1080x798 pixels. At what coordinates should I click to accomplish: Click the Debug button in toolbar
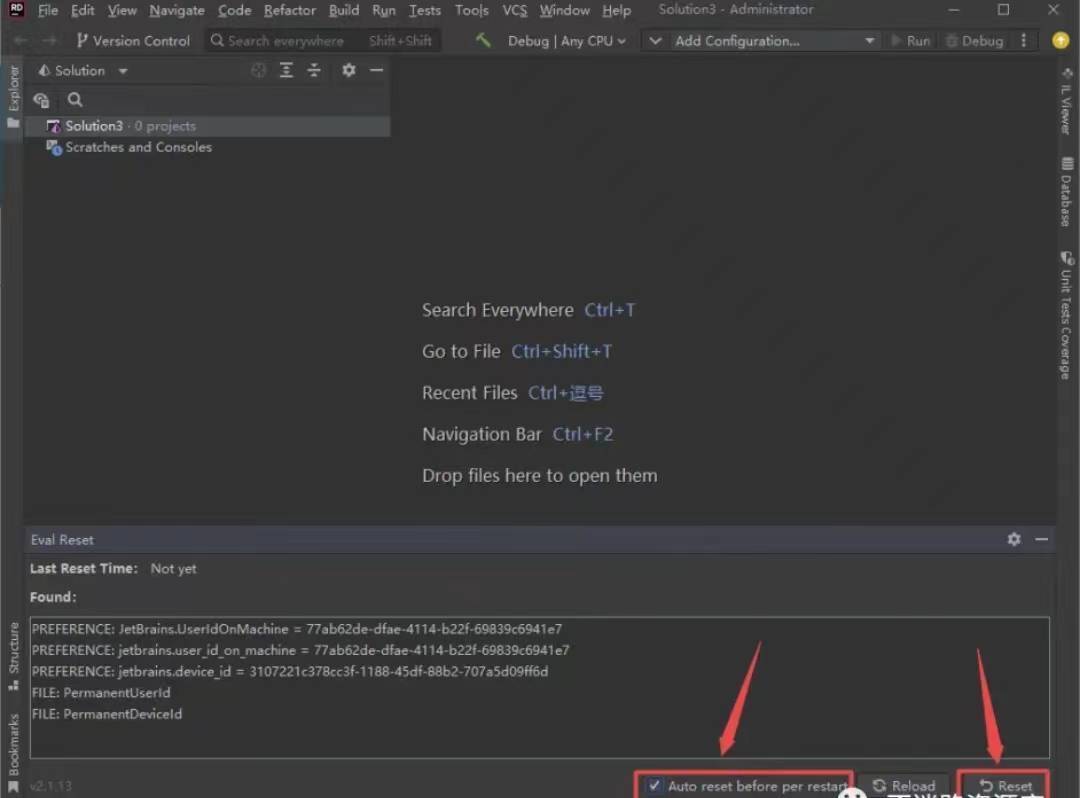pos(975,41)
